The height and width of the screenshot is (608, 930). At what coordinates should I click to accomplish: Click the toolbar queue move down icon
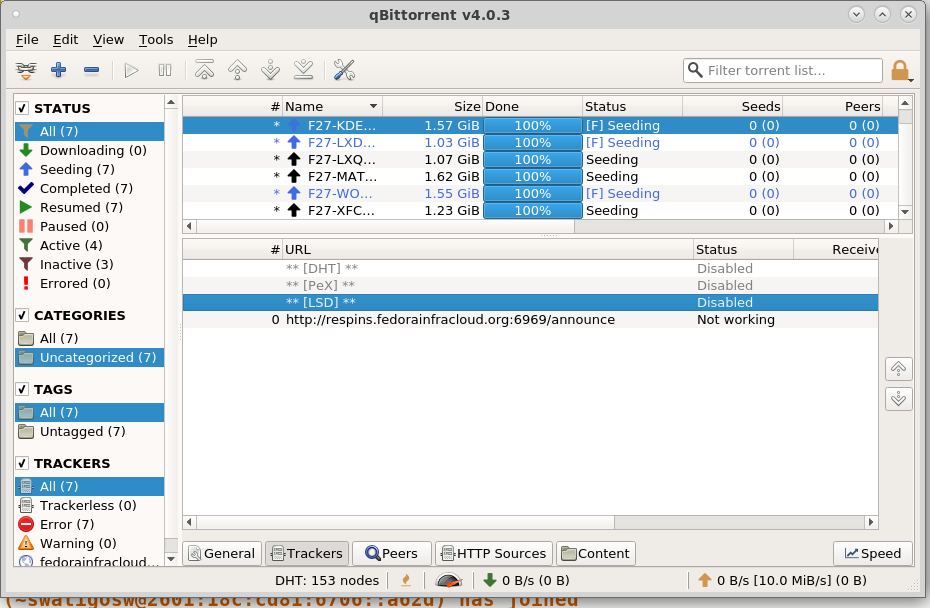tap(270, 70)
